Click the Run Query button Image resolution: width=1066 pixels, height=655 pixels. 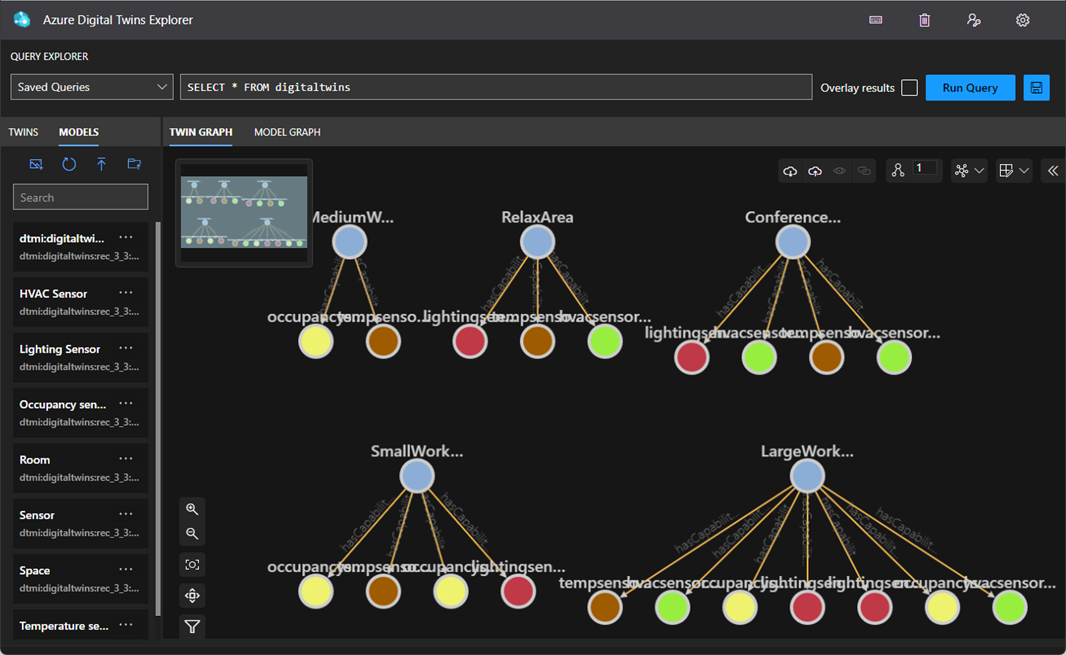click(970, 88)
